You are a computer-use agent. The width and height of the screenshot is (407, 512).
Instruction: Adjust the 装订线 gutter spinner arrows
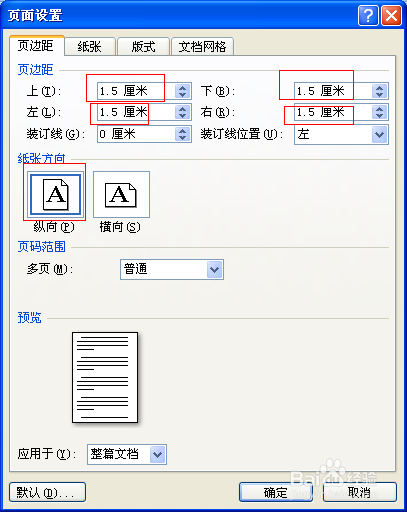point(183,134)
